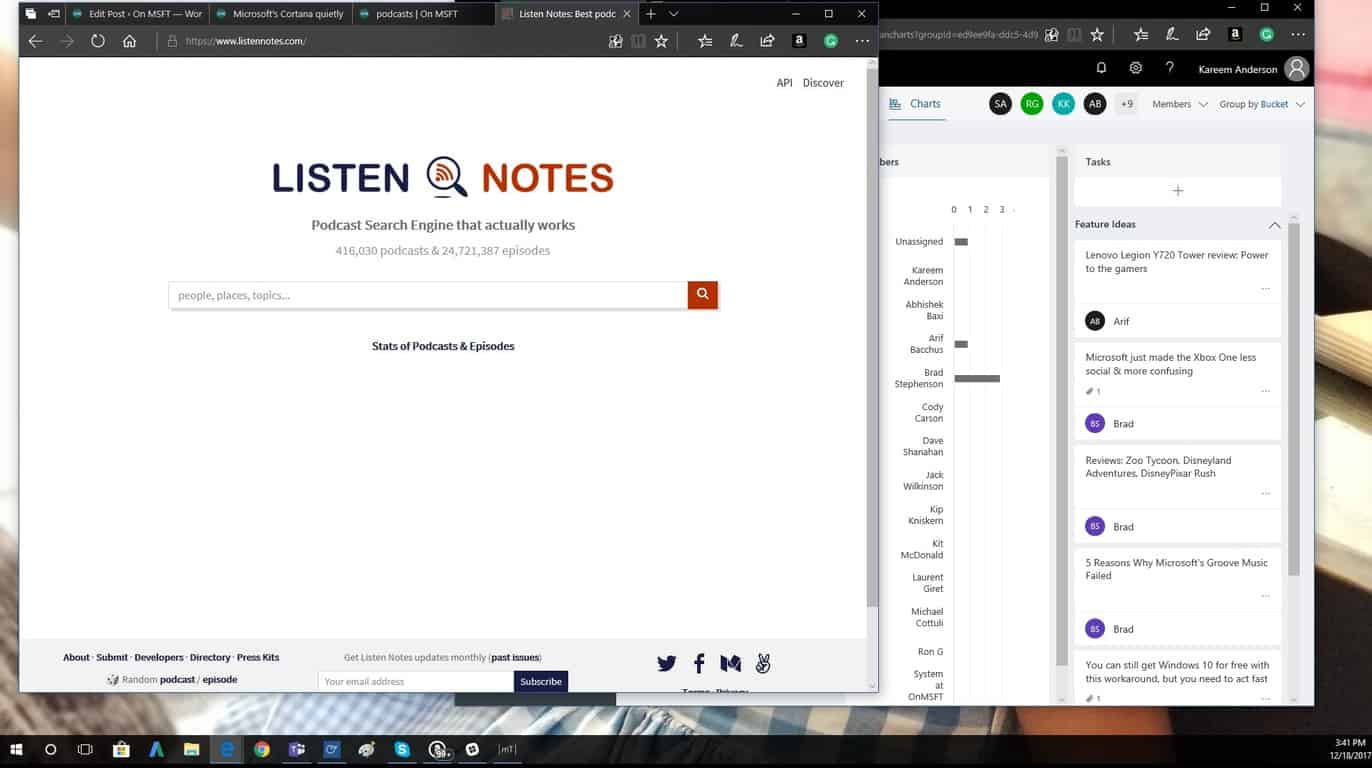This screenshot has width=1372, height=768.
Task: Focus the podcast search input field
Action: point(428,295)
